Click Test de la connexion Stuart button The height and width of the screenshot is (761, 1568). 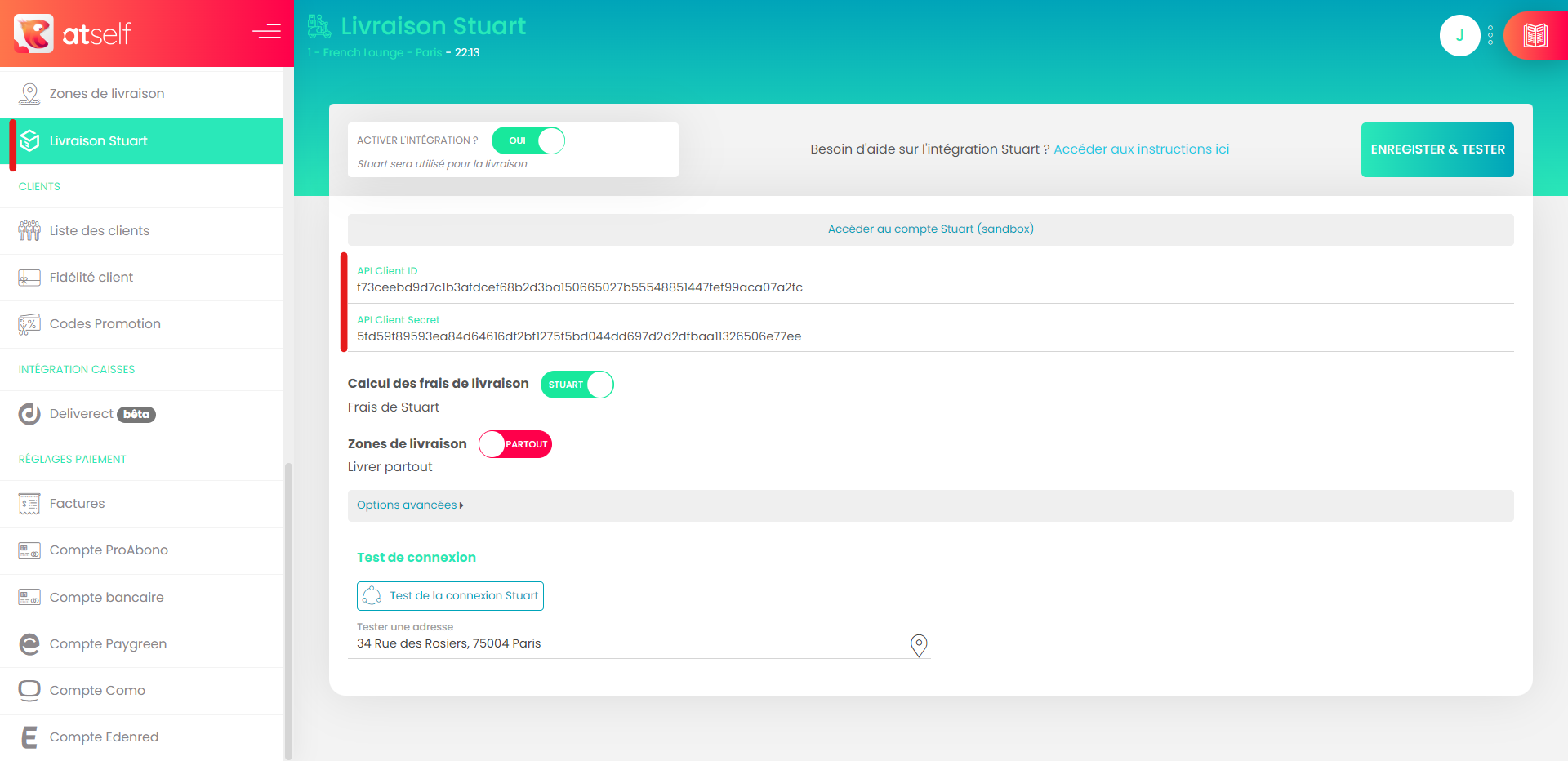[x=450, y=596]
